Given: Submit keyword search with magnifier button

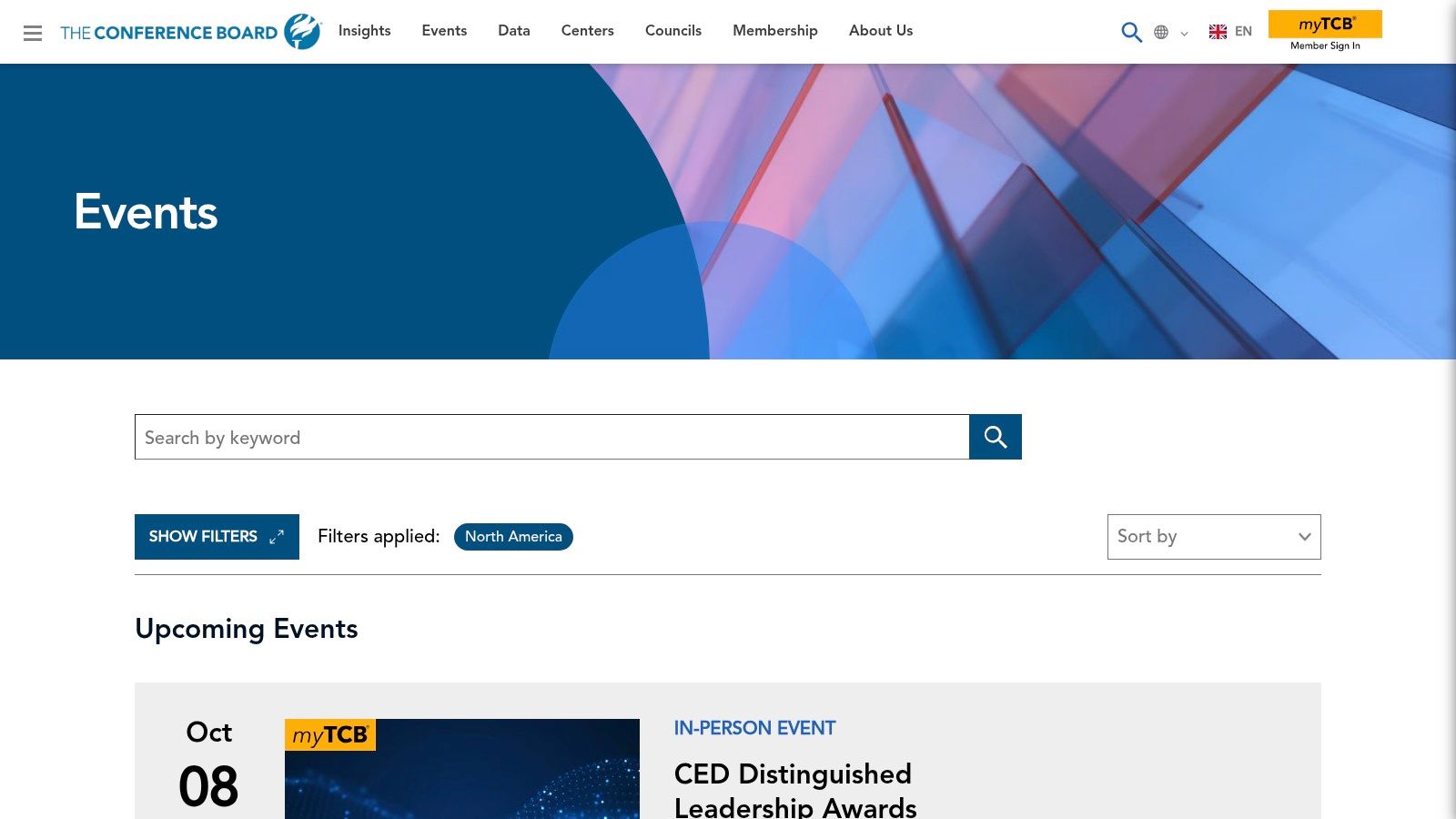Looking at the screenshot, I should click(995, 437).
